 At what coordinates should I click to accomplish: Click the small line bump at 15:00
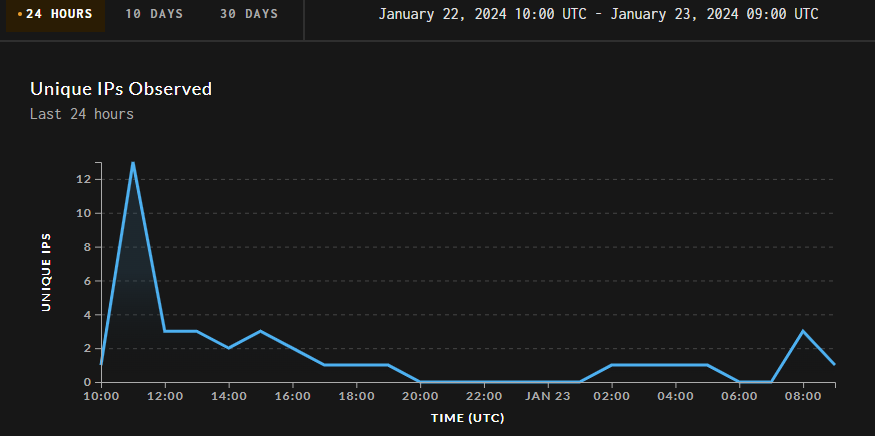pyautogui.click(x=260, y=331)
